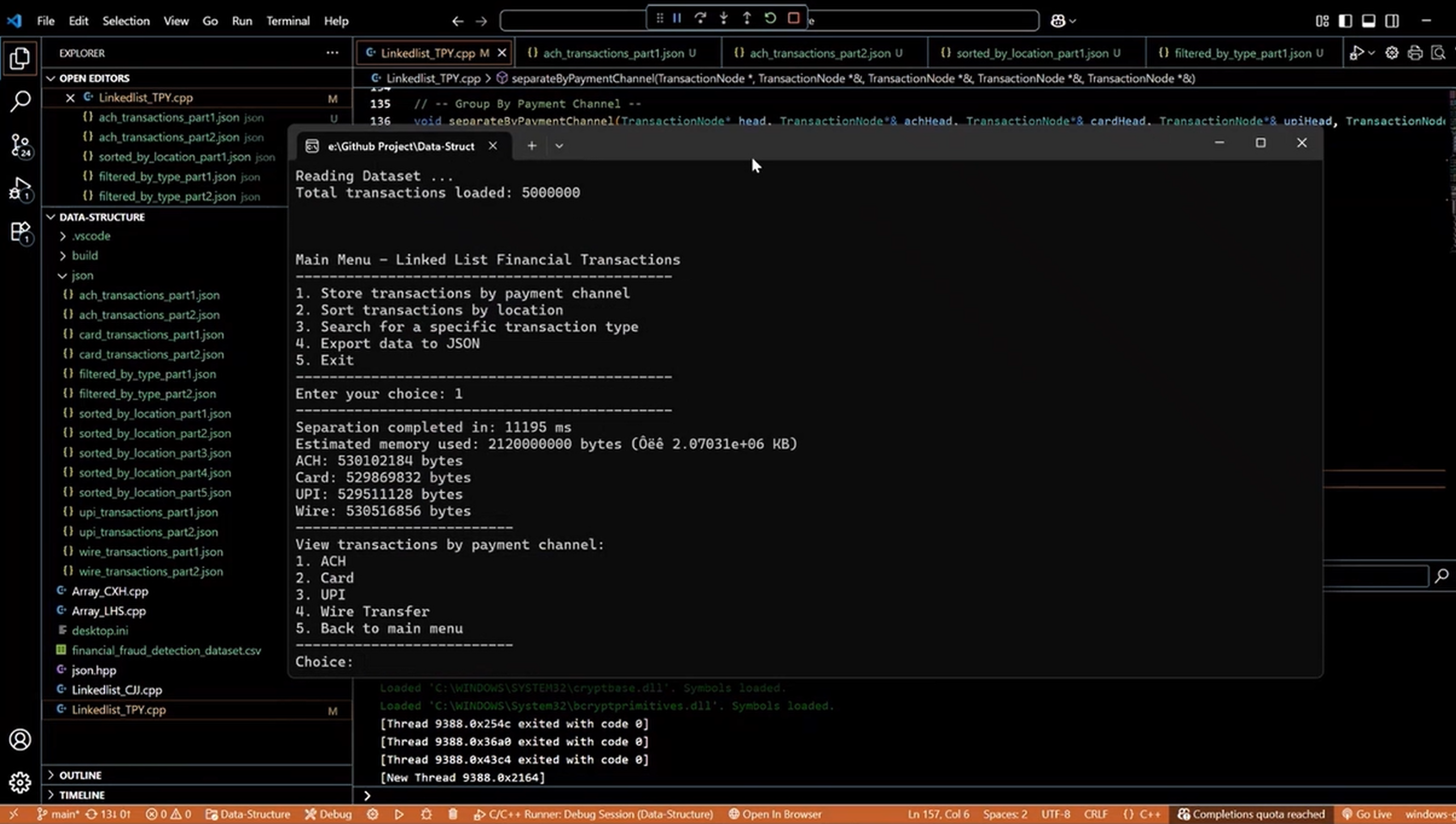Toggle the primary side bar layout button
Viewport: 1456px width, 824px height.
pos(1345,21)
